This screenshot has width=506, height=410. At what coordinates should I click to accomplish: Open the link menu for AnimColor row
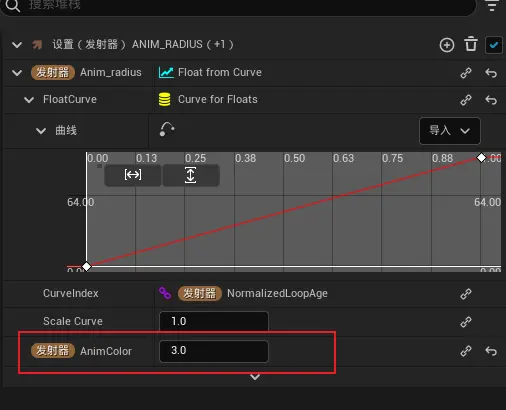(466, 351)
